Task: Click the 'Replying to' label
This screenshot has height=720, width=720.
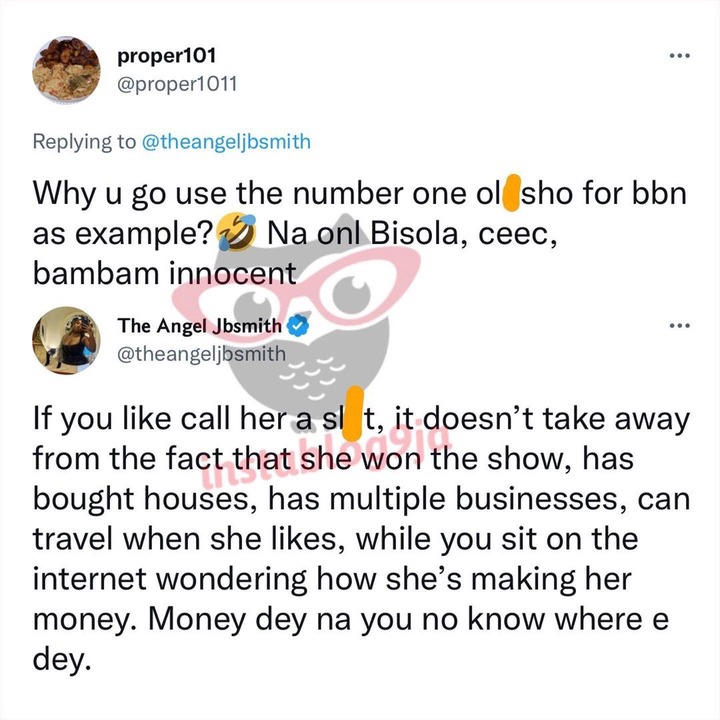Action: pyautogui.click(x=84, y=142)
